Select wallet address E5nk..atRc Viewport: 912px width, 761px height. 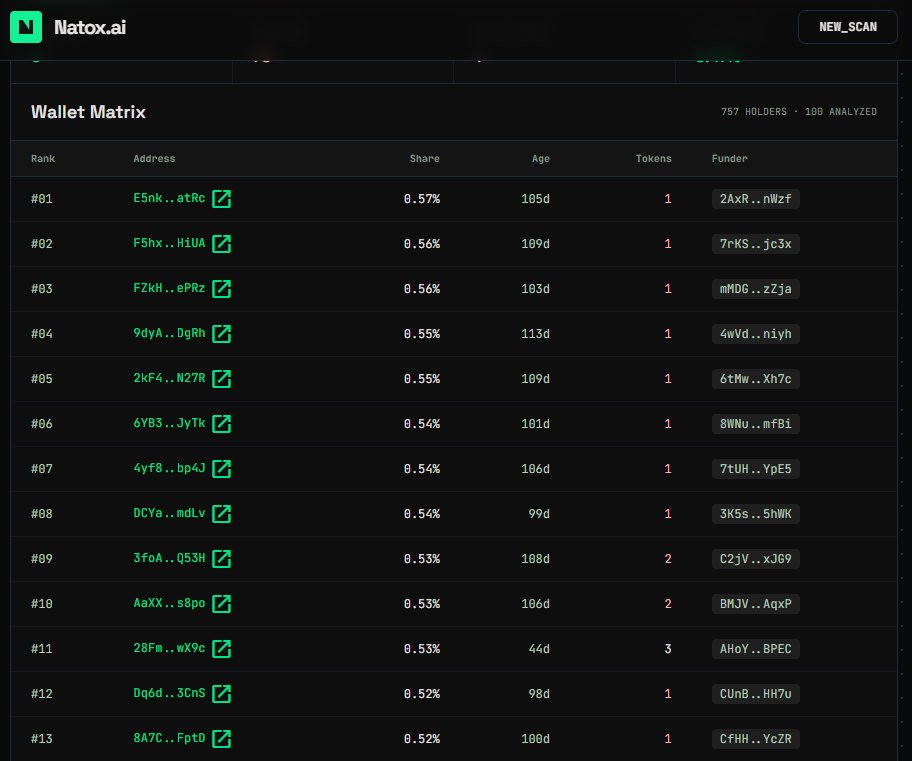click(169, 198)
